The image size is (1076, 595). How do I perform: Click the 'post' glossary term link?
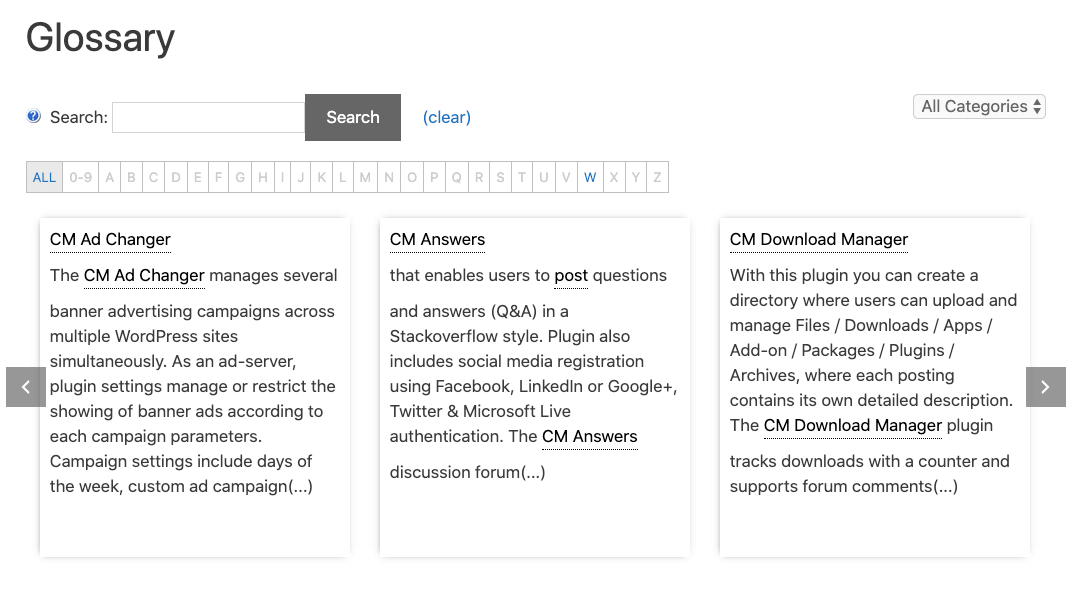click(x=571, y=275)
